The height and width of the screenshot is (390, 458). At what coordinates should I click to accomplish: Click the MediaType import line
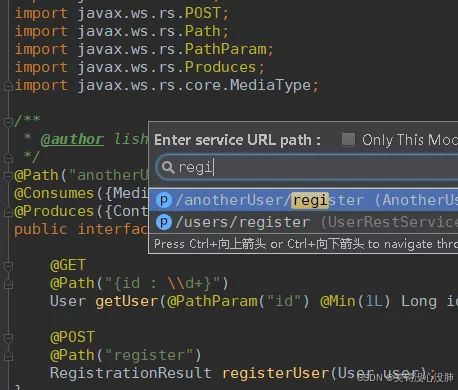167,85
